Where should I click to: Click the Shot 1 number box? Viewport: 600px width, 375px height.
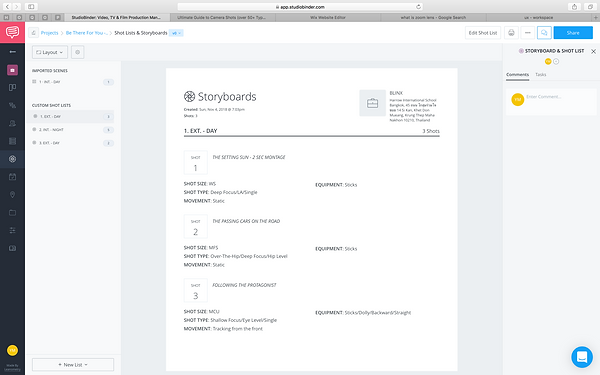point(196,163)
